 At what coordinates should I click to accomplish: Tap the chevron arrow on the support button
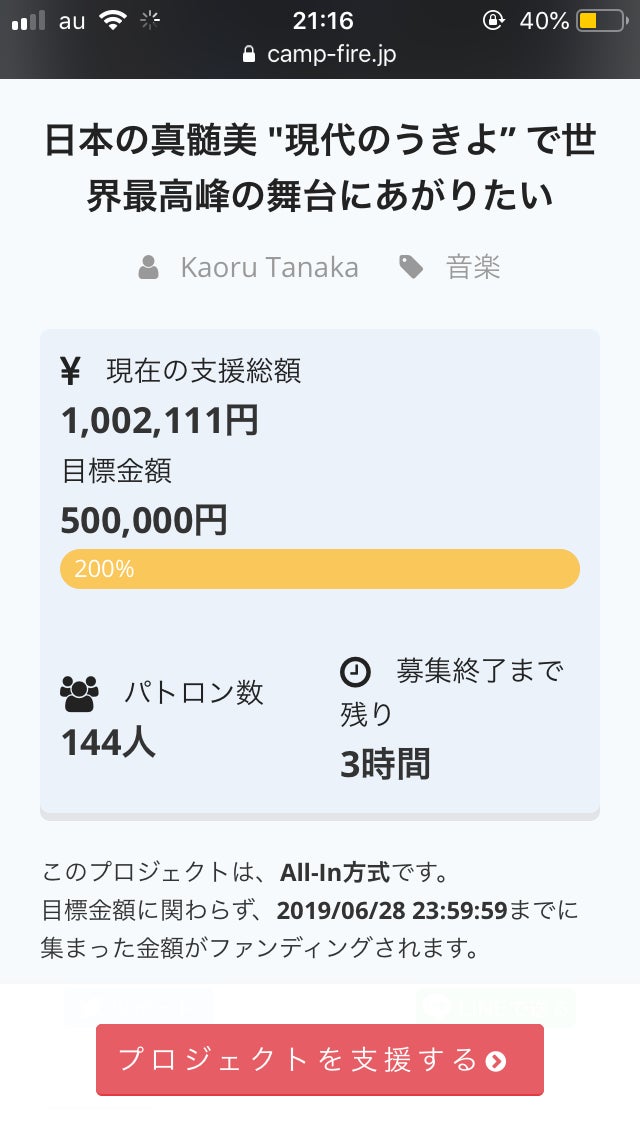pyautogui.click(x=496, y=1061)
